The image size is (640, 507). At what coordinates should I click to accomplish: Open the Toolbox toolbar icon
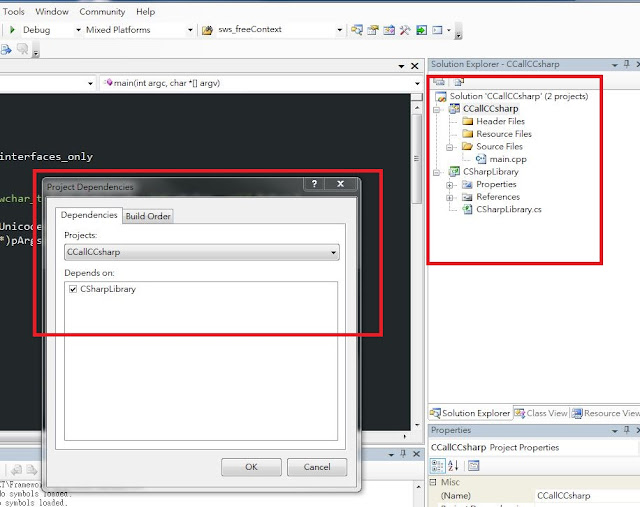[405, 30]
